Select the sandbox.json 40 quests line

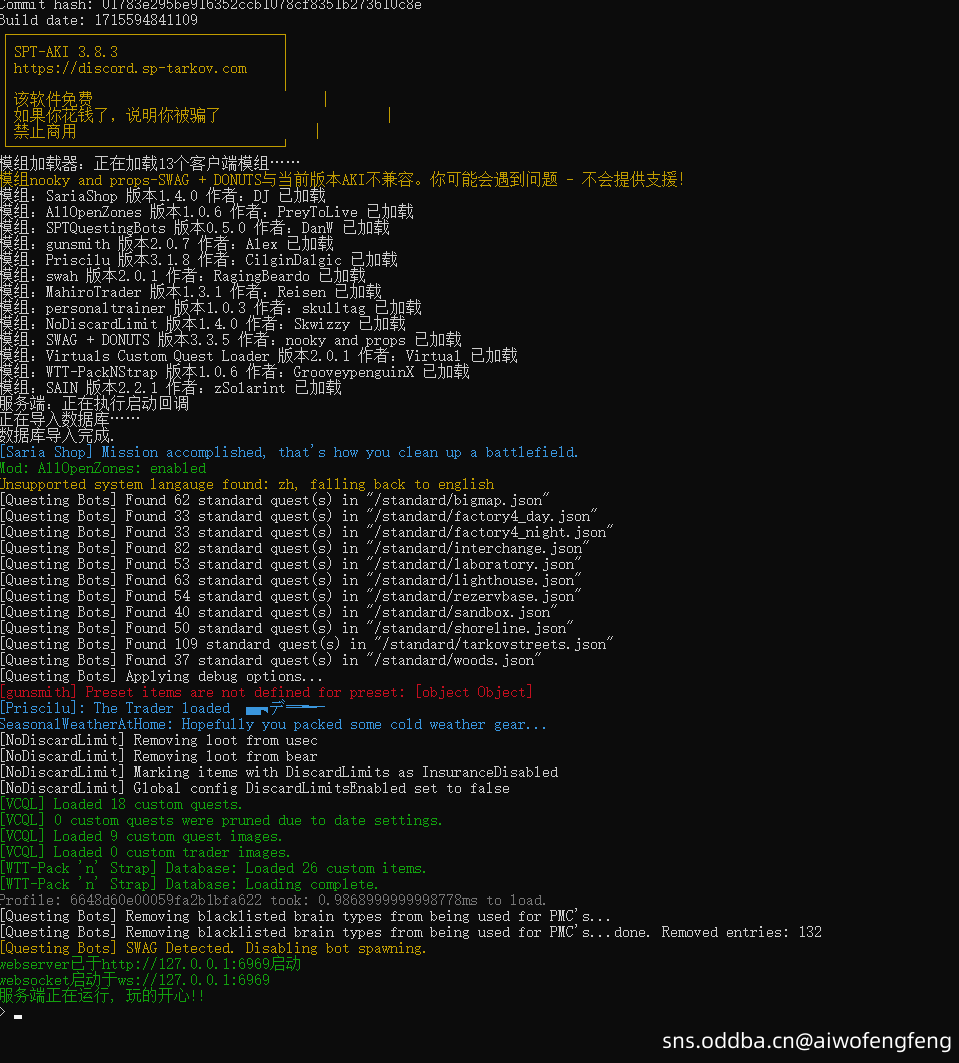[x=279, y=612]
